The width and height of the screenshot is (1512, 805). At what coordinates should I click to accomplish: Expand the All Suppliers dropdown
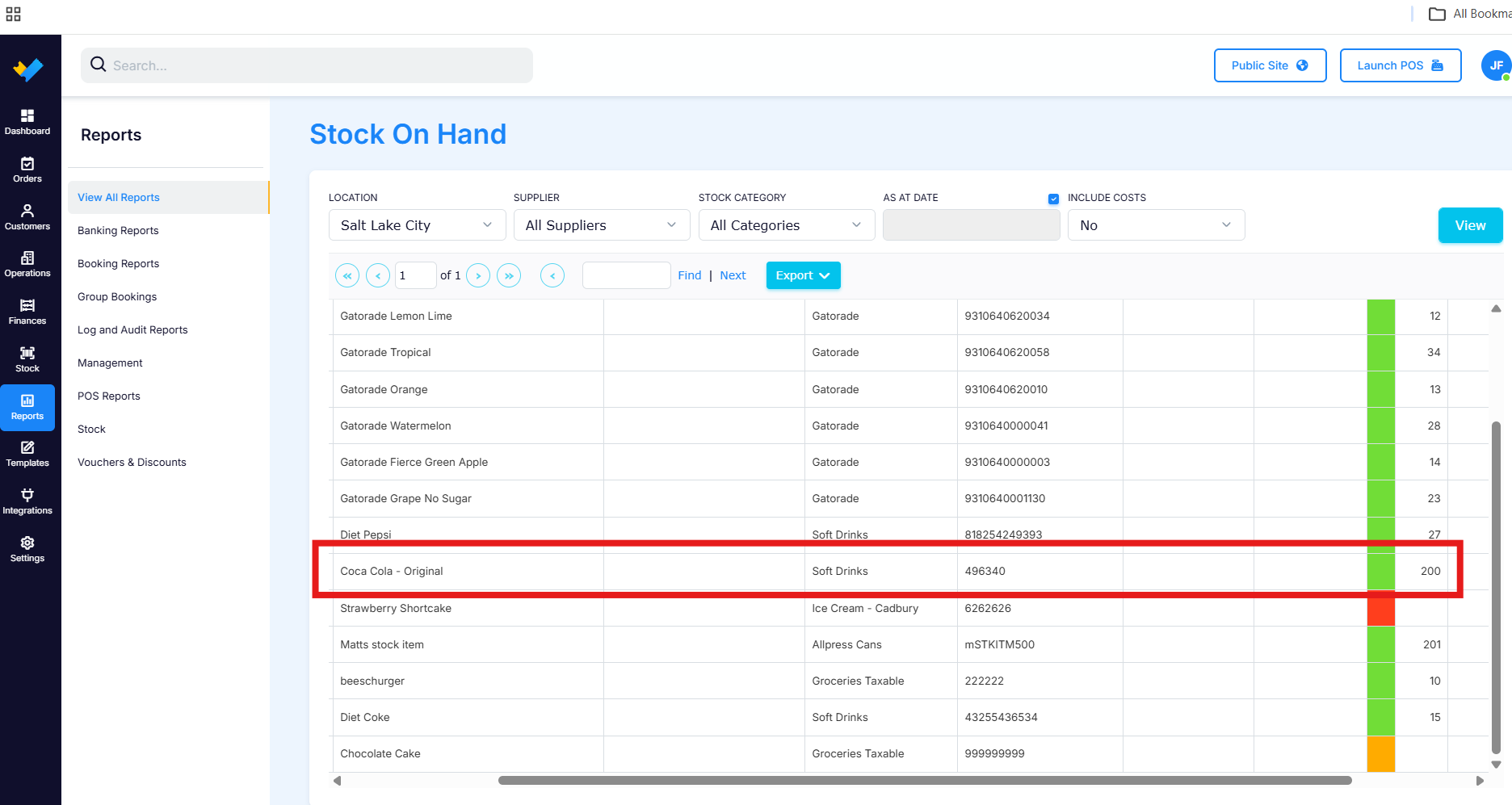(602, 225)
